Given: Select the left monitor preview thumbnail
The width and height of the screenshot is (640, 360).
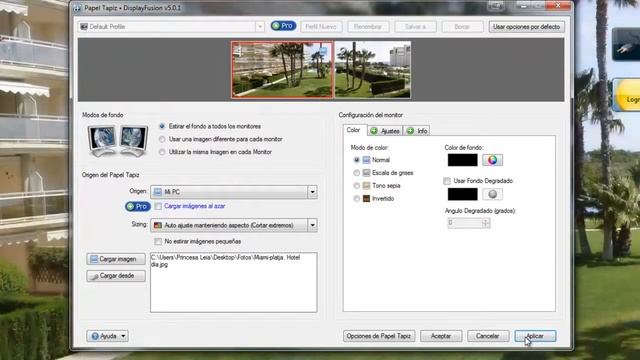Looking at the screenshot, I should (x=282, y=70).
